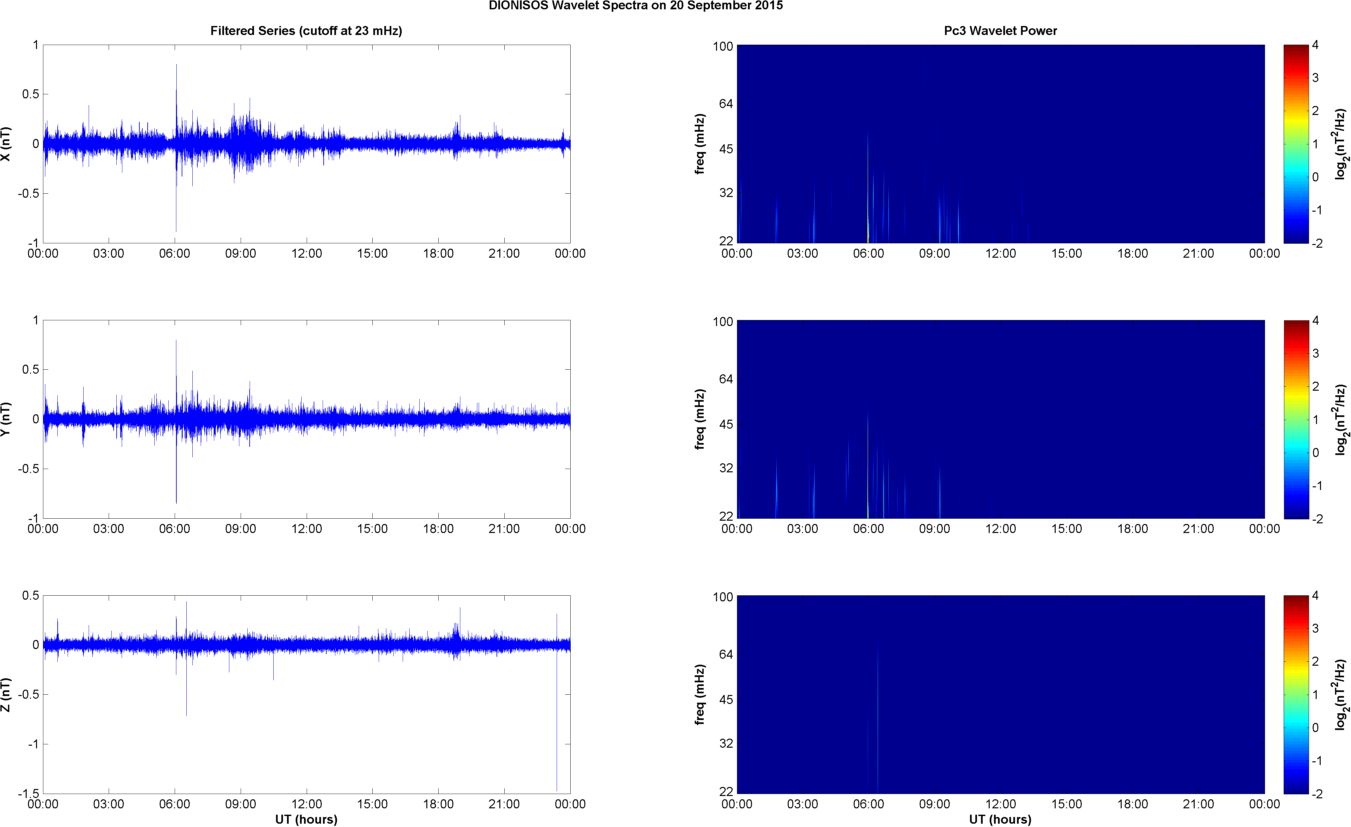Click "UT (hours)" under the Z series plot
1351x827 pixels.
click(x=306, y=819)
